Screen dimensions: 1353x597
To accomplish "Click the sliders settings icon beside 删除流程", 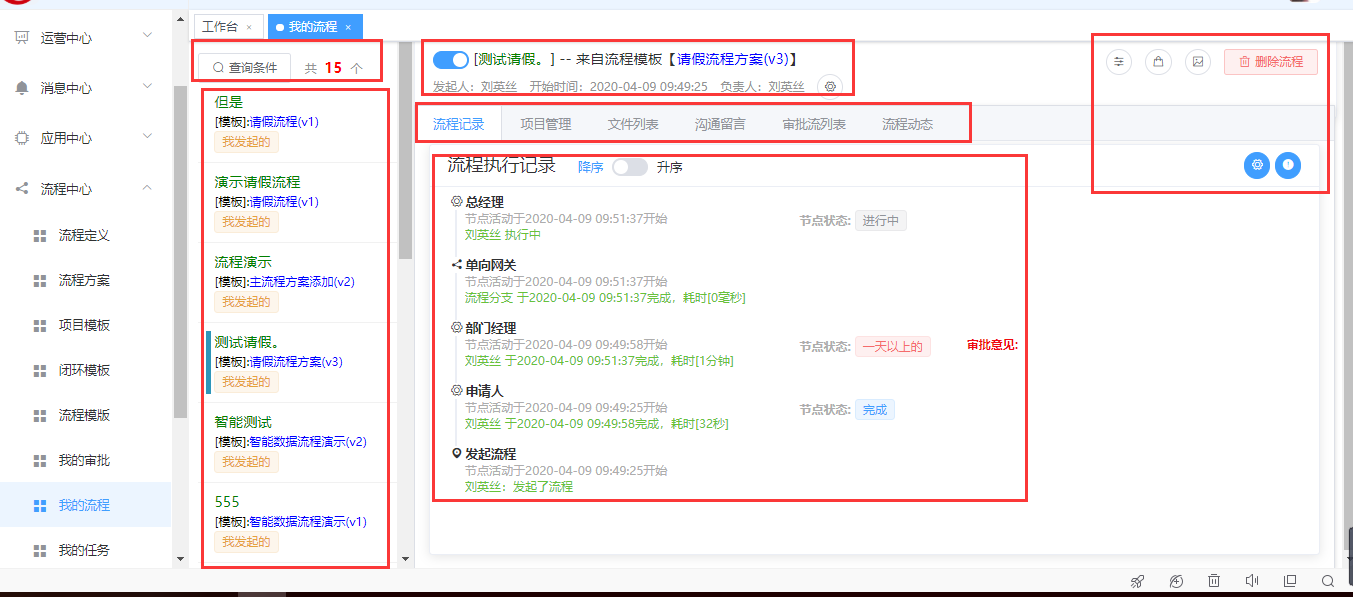I will (1119, 62).
